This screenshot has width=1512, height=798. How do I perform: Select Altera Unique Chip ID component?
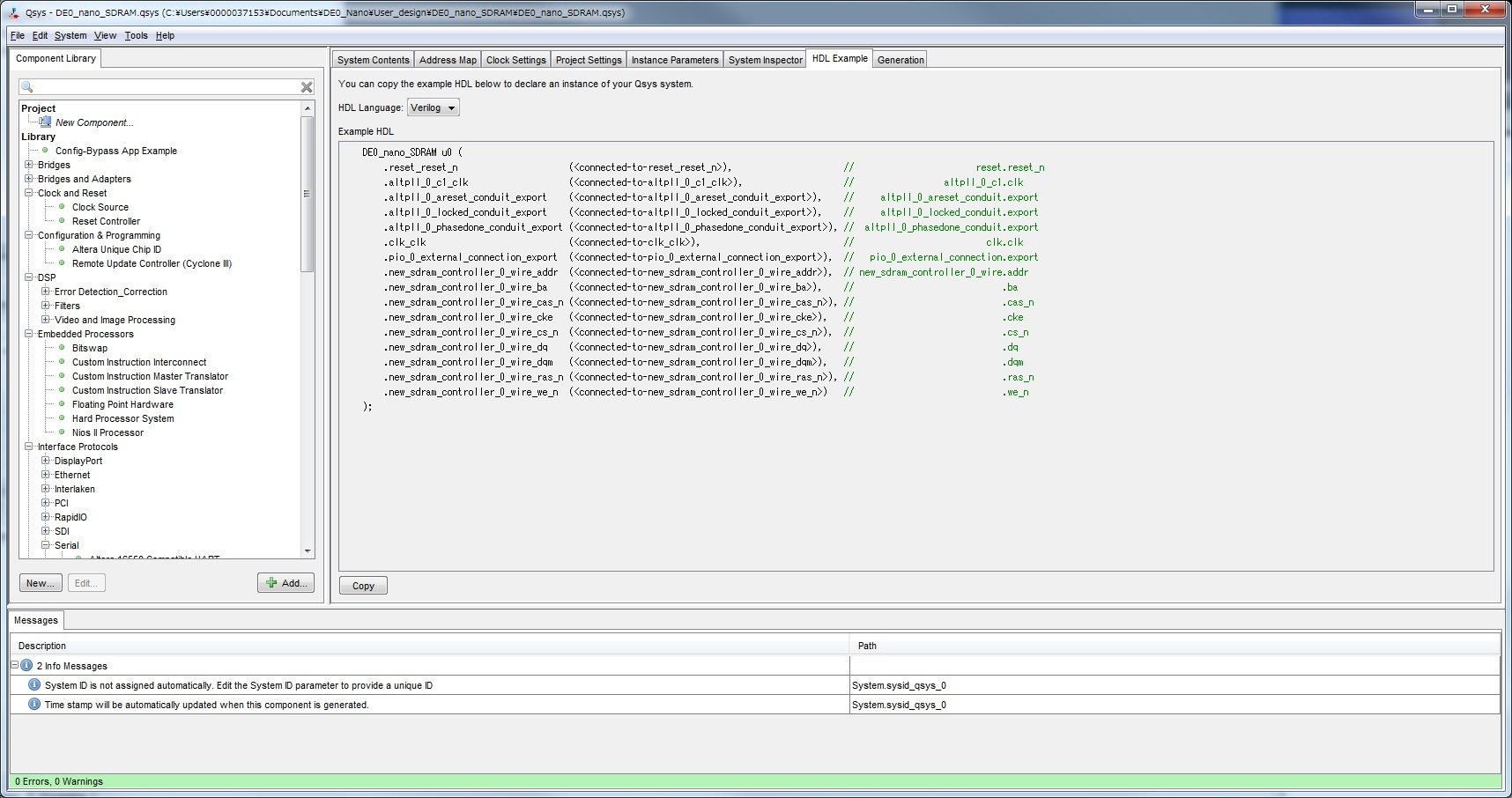point(116,249)
